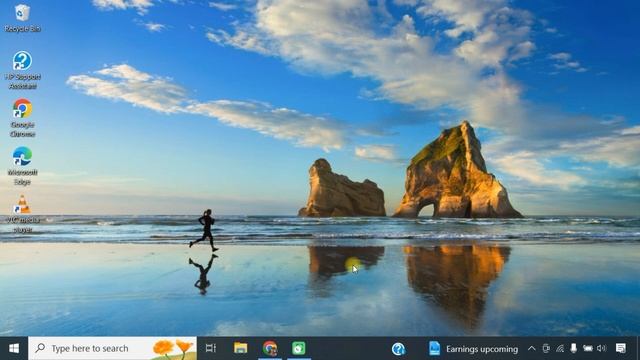Image resolution: width=640 pixels, height=360 pixels.
Task: Click the microphone tray icon
Action: point(573,348)
